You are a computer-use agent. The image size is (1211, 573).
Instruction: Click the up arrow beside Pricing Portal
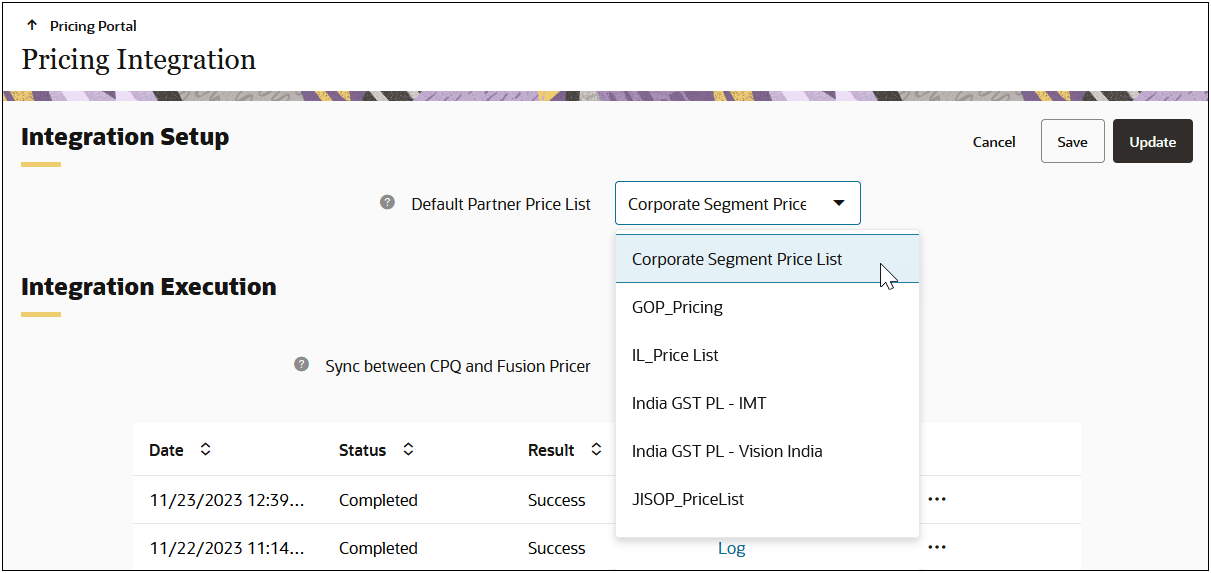pos(32,25)
